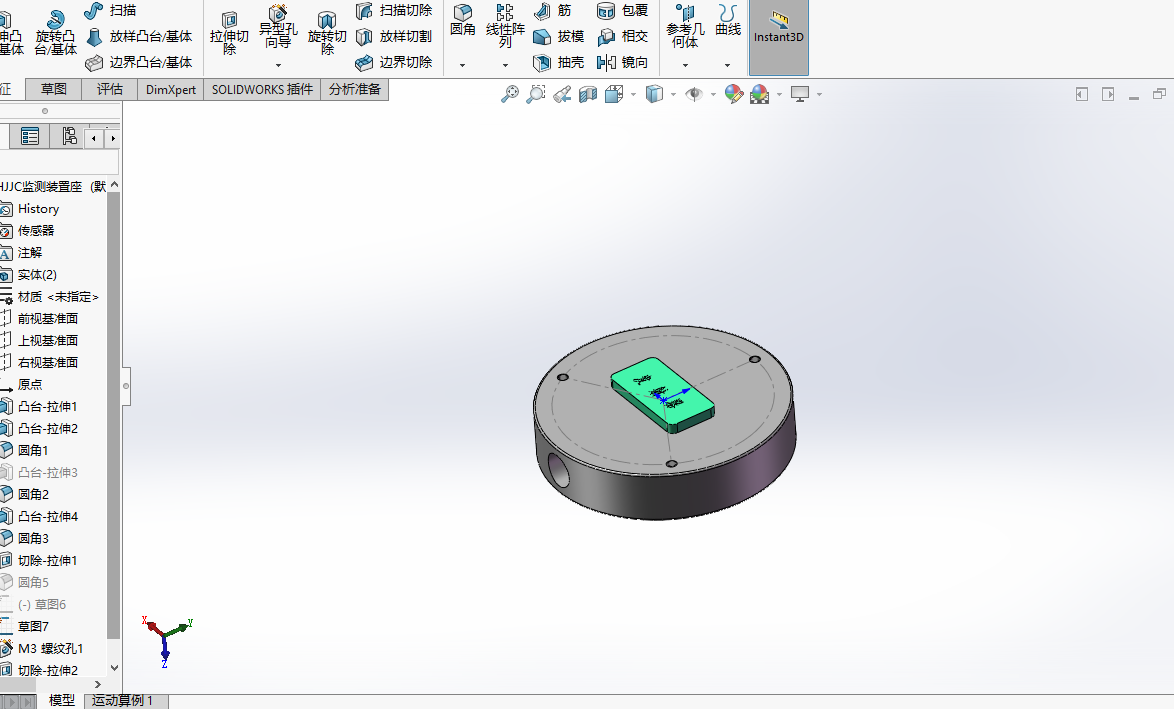Click the Display Style icon
1174x709 pixels.
coord(654,94)
